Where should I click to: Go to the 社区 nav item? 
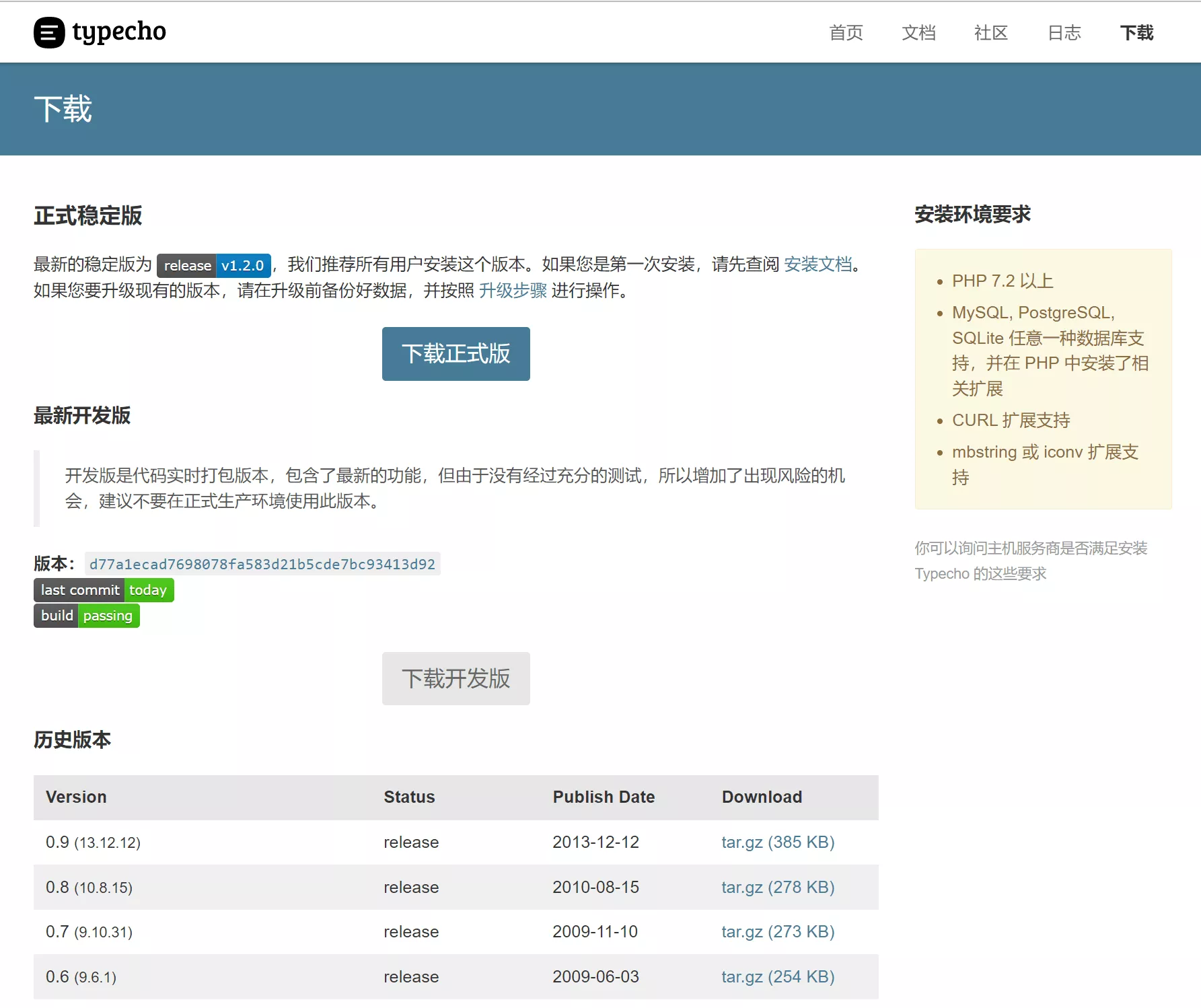coord(991,33)
